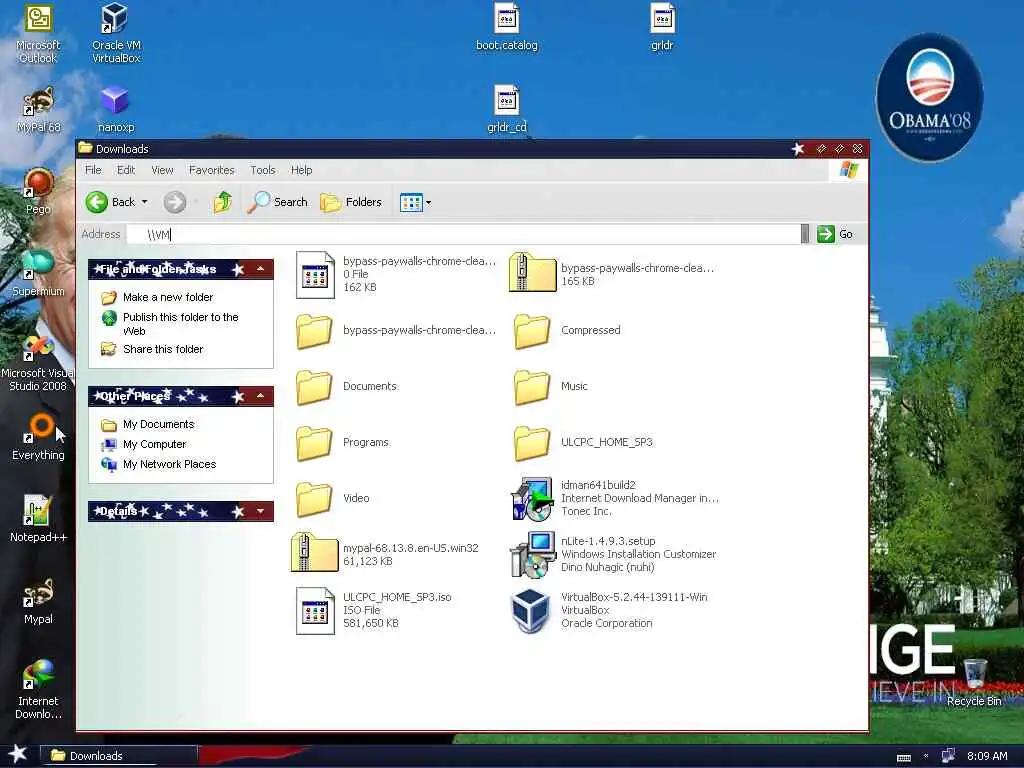Select the ULCPC_HOME_SP3 folder

tap(583, 443)
